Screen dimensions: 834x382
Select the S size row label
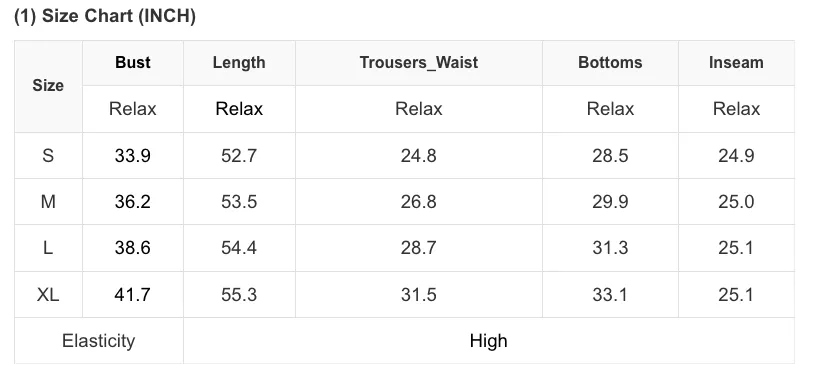[x=48, y=156]
